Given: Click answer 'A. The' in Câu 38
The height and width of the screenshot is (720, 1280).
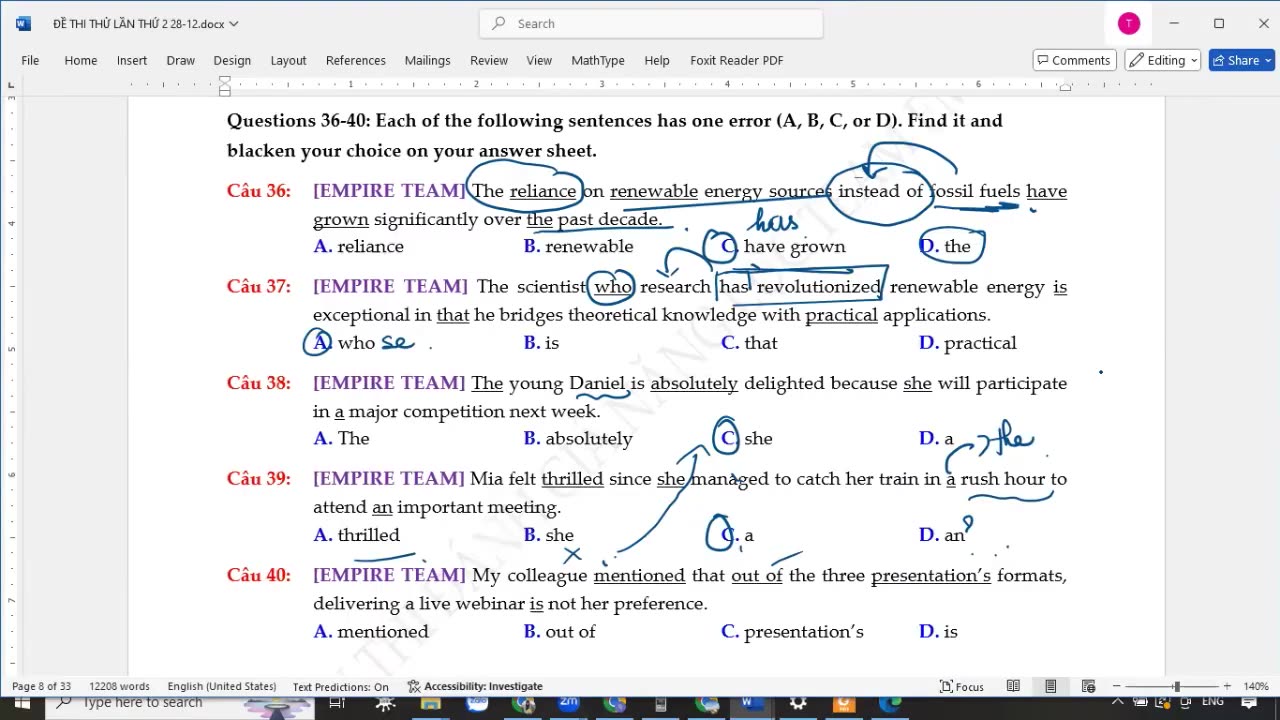Looking at the screenshot, I should 341,439.
